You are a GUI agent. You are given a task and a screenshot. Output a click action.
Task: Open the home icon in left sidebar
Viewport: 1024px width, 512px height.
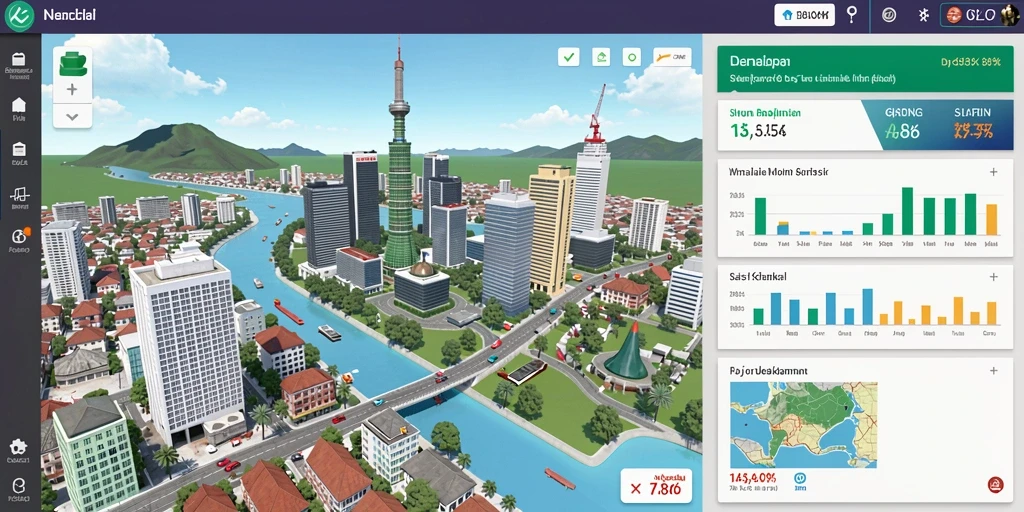[19, 104]
